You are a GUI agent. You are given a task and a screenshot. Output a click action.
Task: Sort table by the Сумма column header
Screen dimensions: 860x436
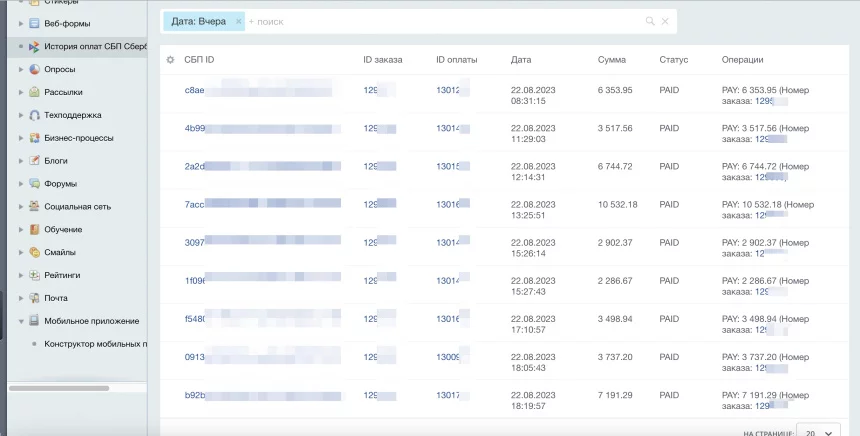(611, 60)
